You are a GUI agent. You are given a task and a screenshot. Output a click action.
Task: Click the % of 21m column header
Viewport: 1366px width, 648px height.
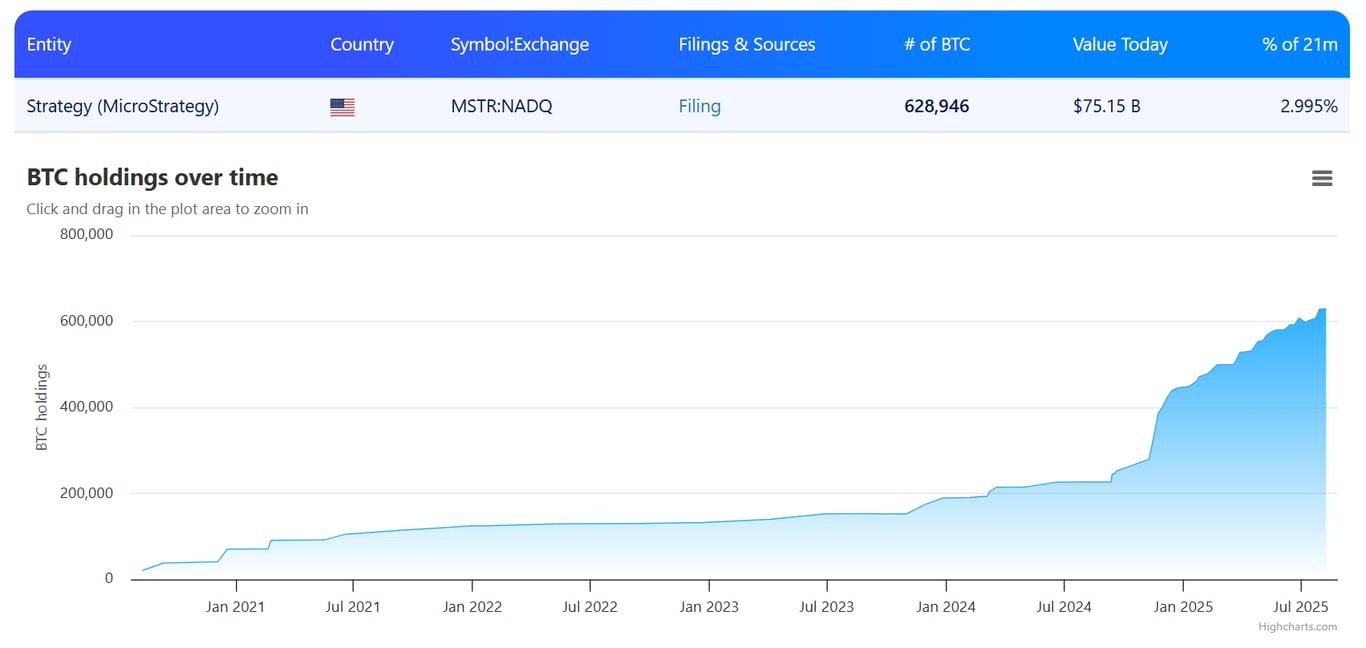tap(1299, 44)
